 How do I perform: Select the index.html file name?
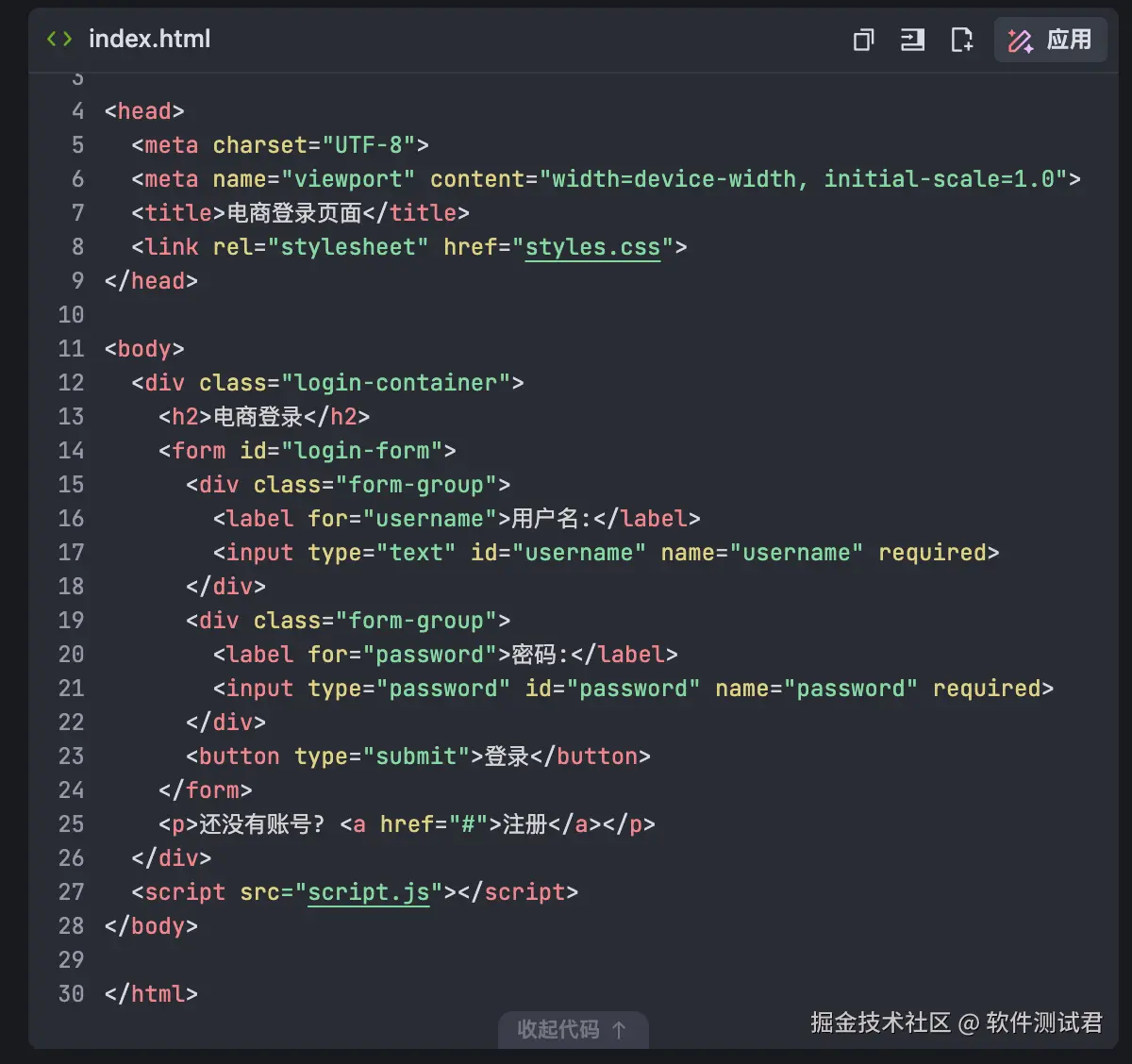click(149, 39)
